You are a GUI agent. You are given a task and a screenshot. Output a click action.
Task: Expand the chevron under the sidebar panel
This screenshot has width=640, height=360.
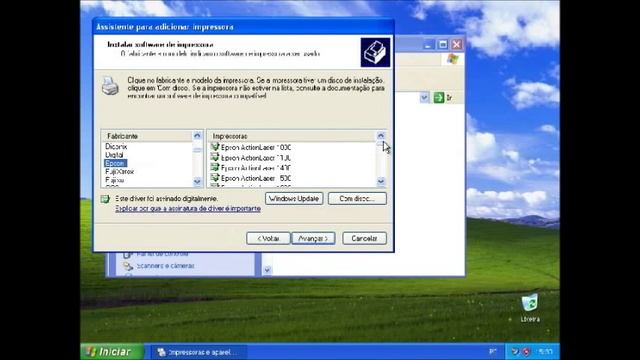tap(267, 270)
